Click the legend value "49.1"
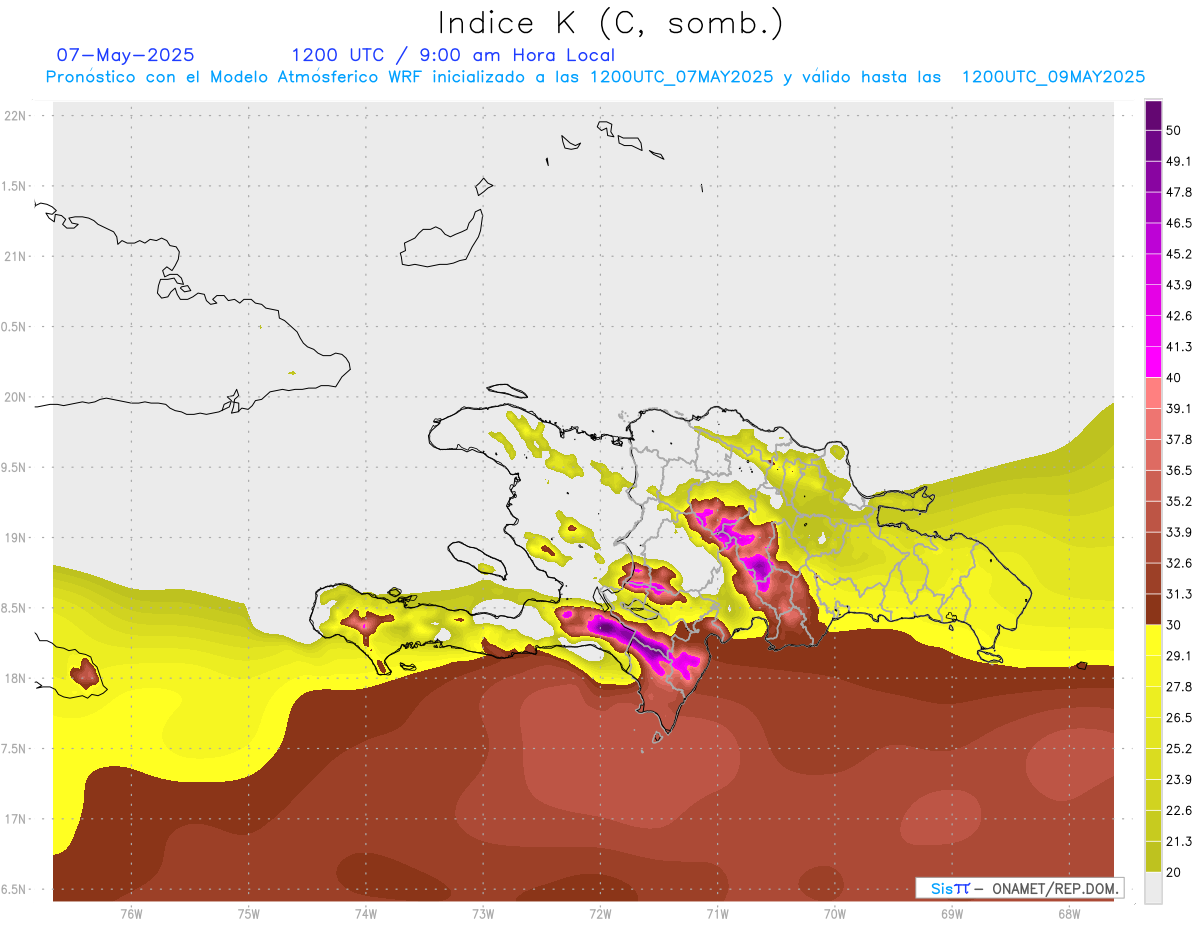The width and height of the screenshot is (1200, 927). (x=1179, y=161)
